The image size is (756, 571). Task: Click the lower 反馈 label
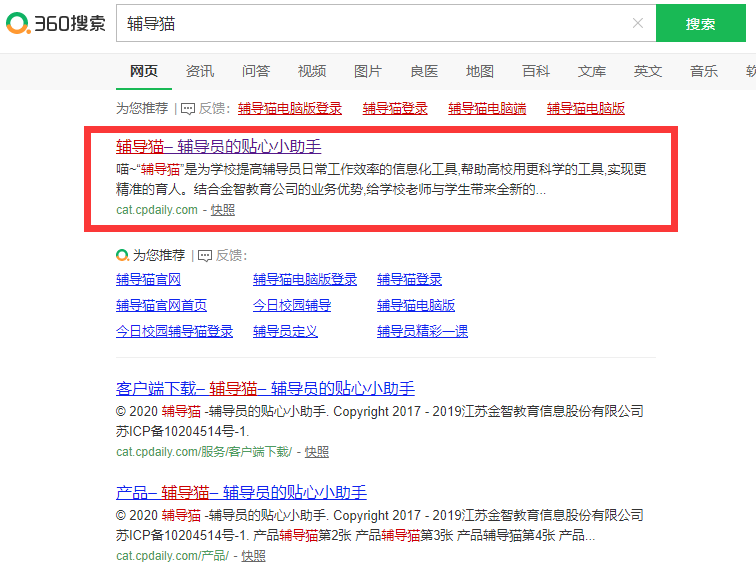231,255
